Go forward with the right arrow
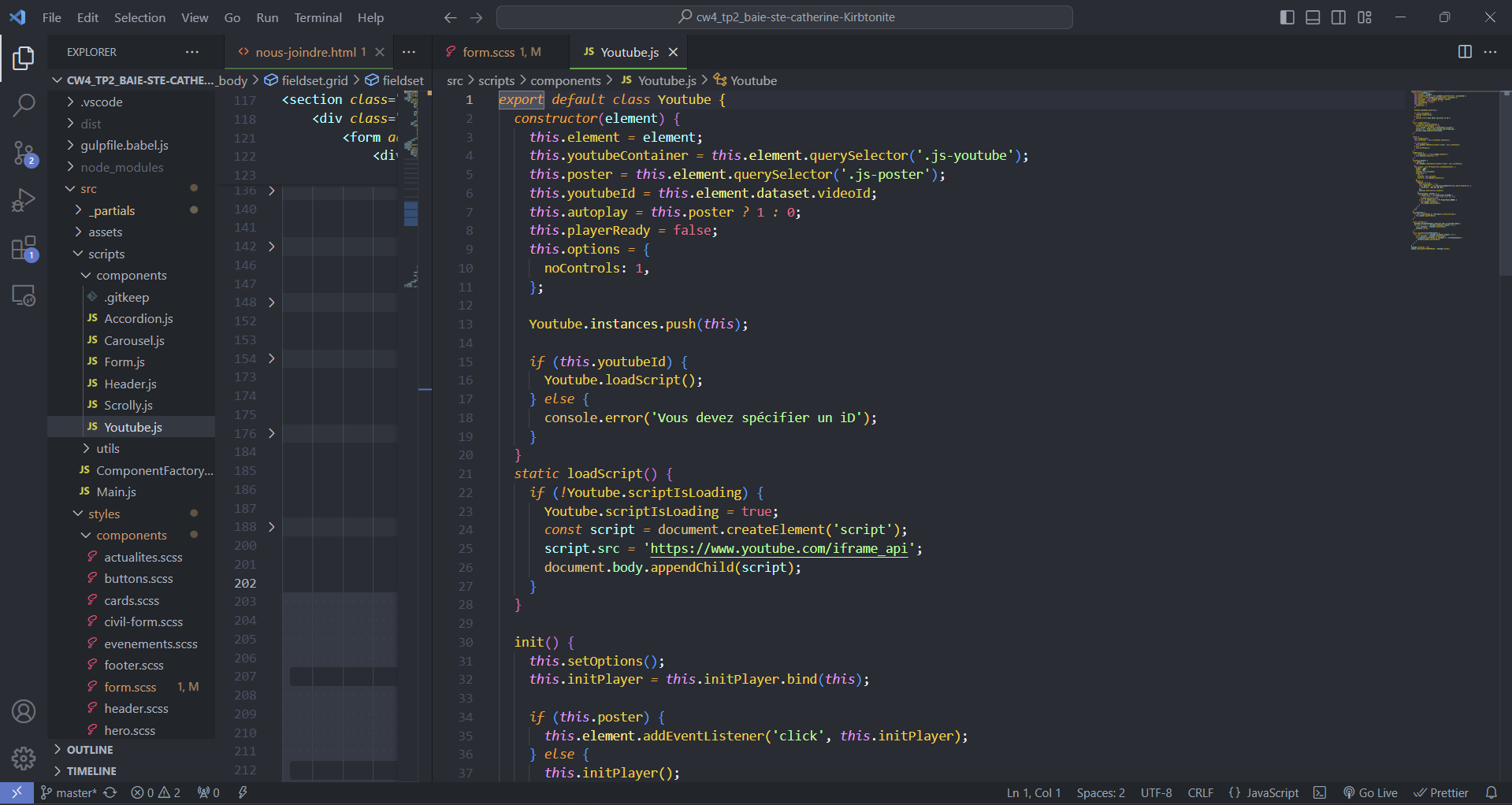This screenshot has width=1512, height=805. coord(476,17)
